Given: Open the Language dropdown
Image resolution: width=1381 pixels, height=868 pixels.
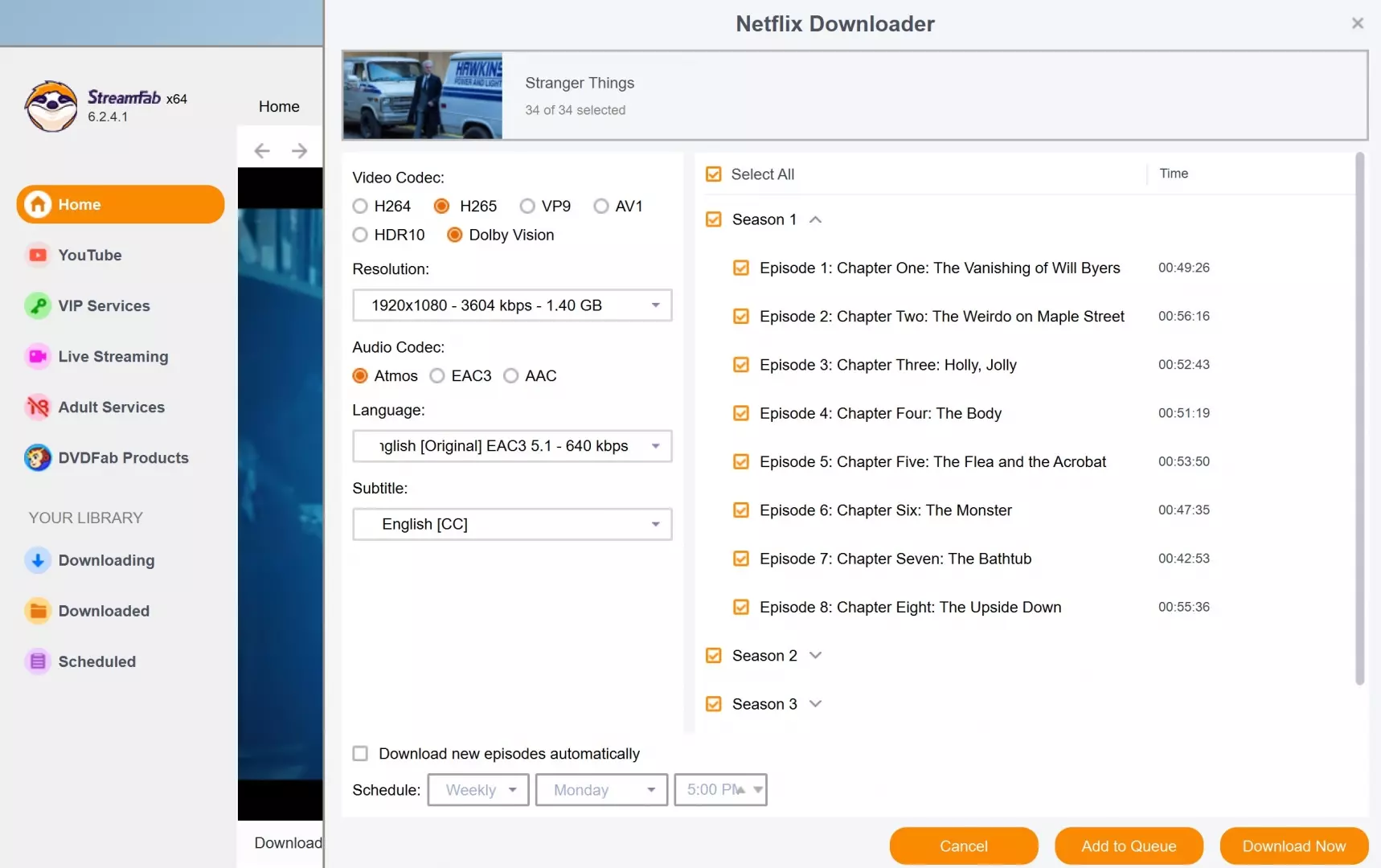Looking at the screenshot, I should (512, 446).
